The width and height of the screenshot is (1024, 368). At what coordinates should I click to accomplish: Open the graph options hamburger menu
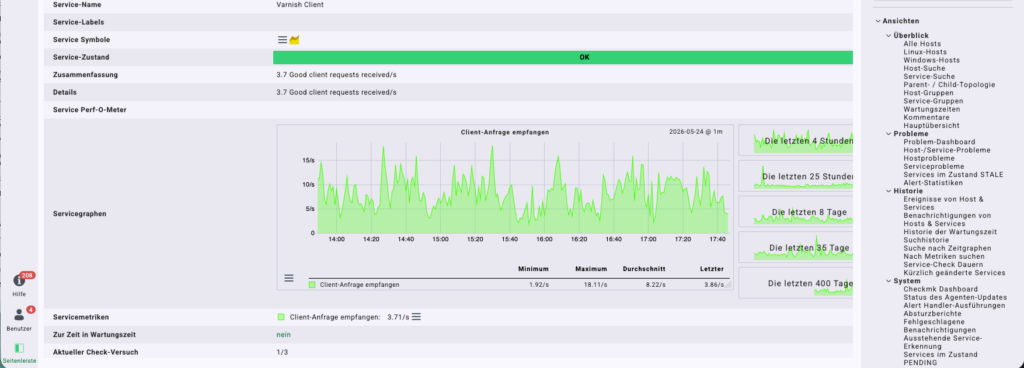(x=289, y=278)
